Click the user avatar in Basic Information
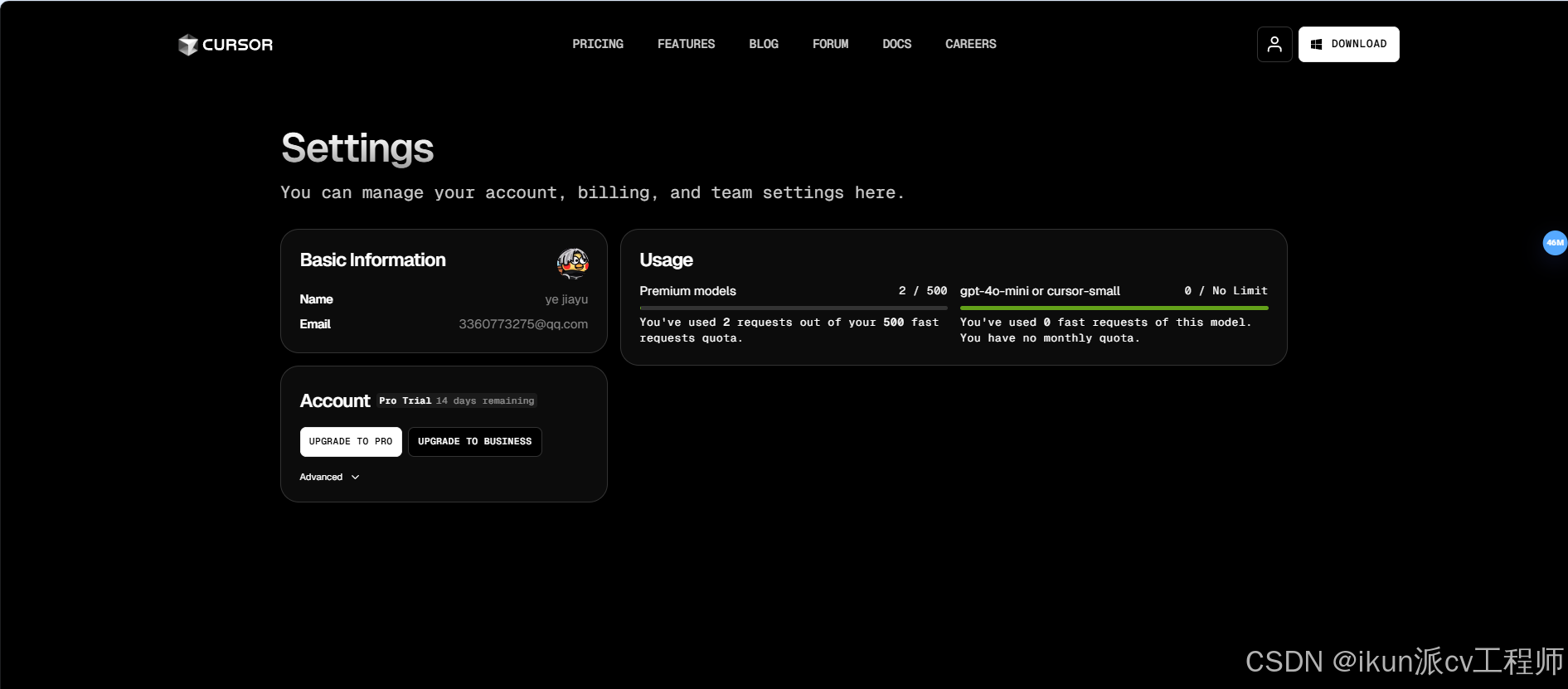 [573, 264]
